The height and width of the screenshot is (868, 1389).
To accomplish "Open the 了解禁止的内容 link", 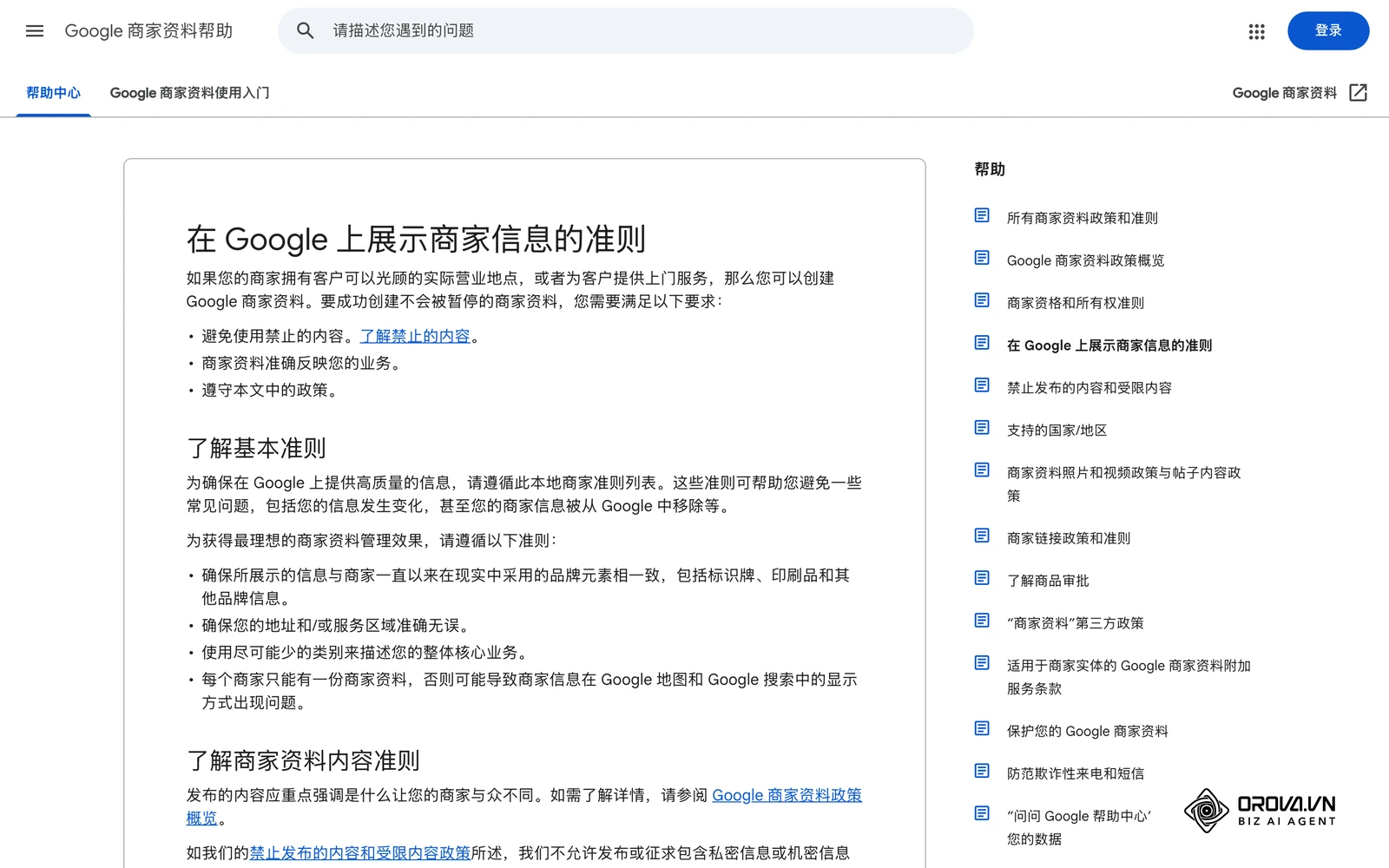I will tap(415, 336).
